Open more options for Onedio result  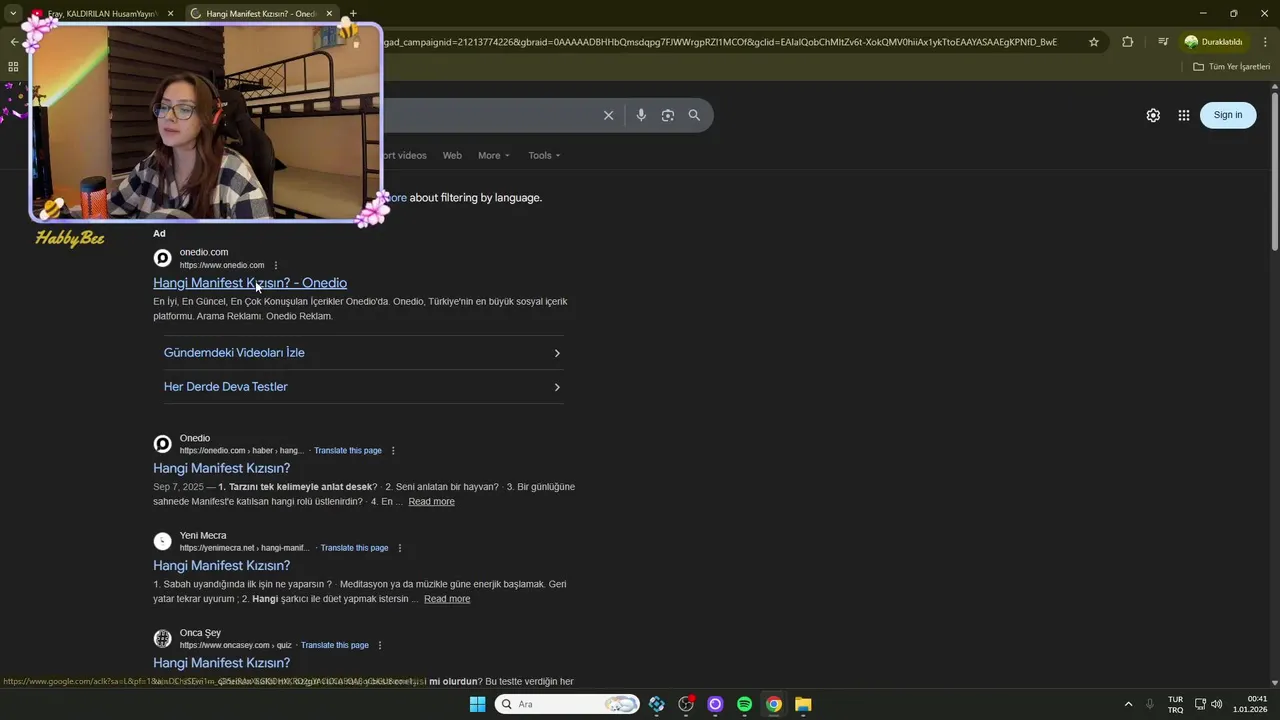tap(393, 451)
